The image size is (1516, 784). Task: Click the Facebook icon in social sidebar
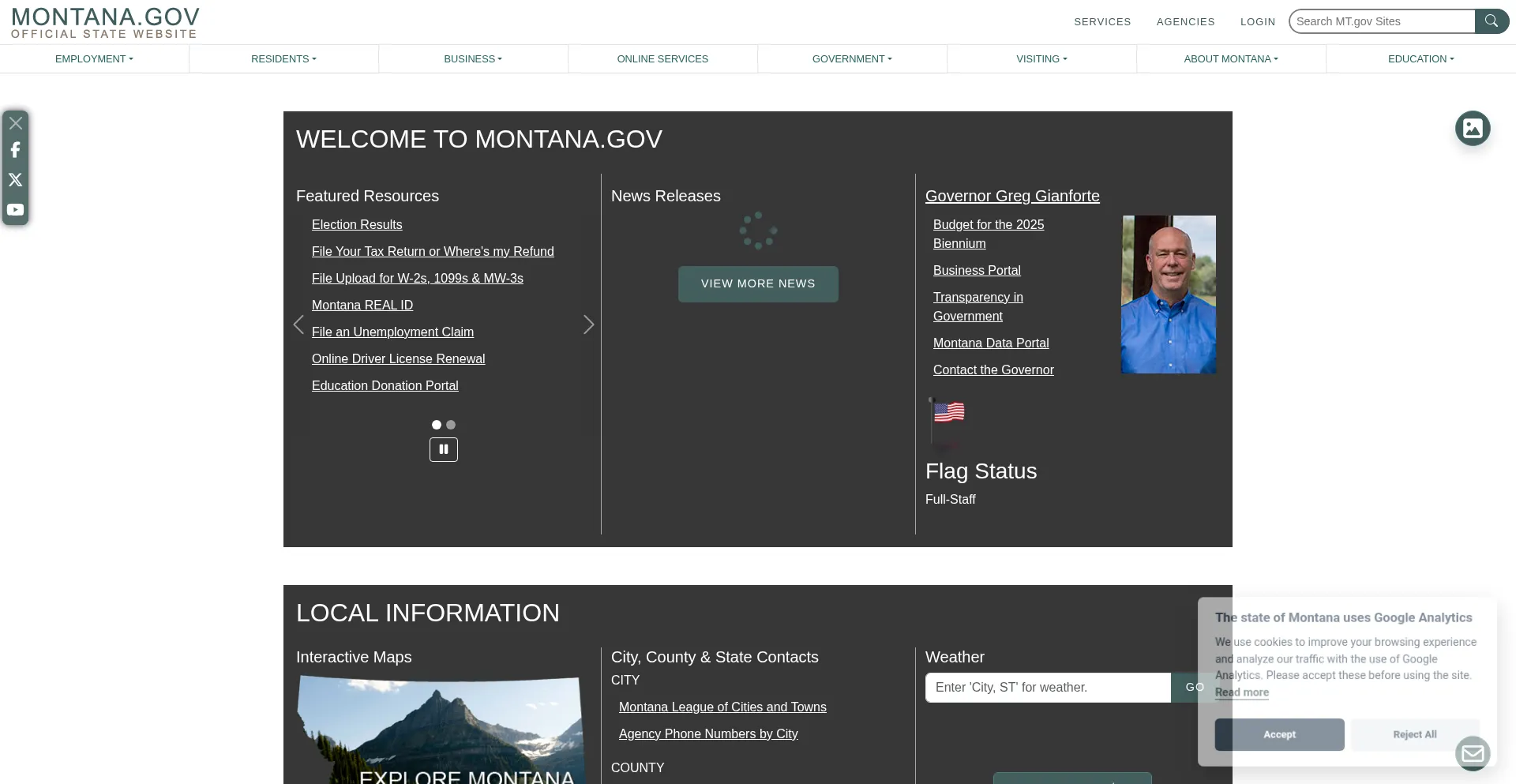click(15, 150)
